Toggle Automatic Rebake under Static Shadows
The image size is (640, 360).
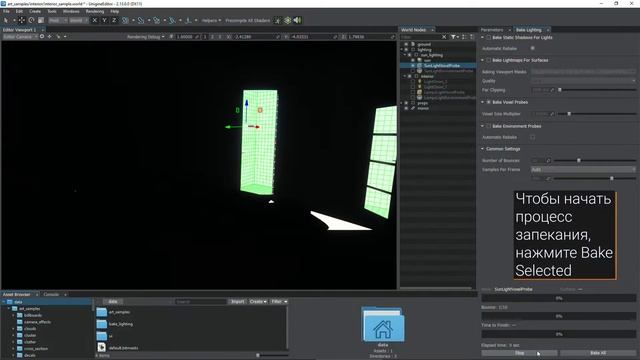tap(533, 48)
